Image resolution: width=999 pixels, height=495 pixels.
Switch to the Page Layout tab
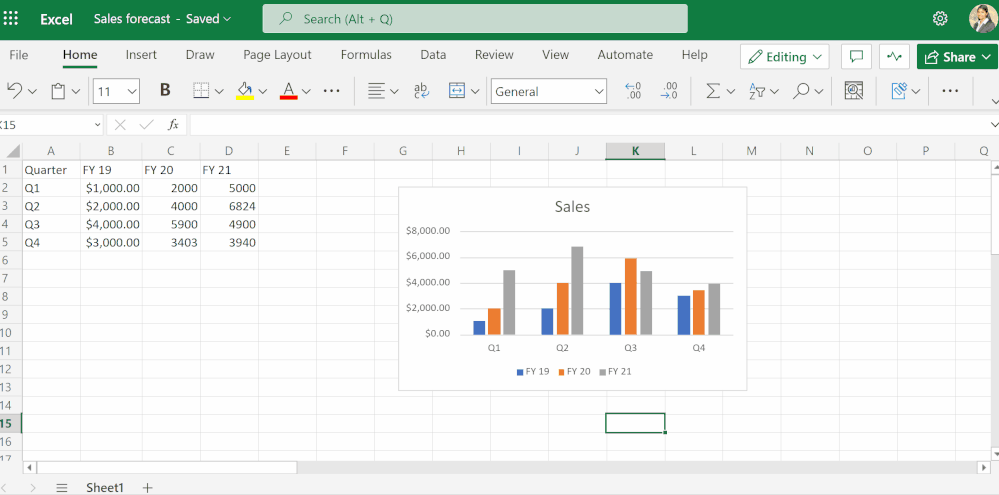coord(277,55)
